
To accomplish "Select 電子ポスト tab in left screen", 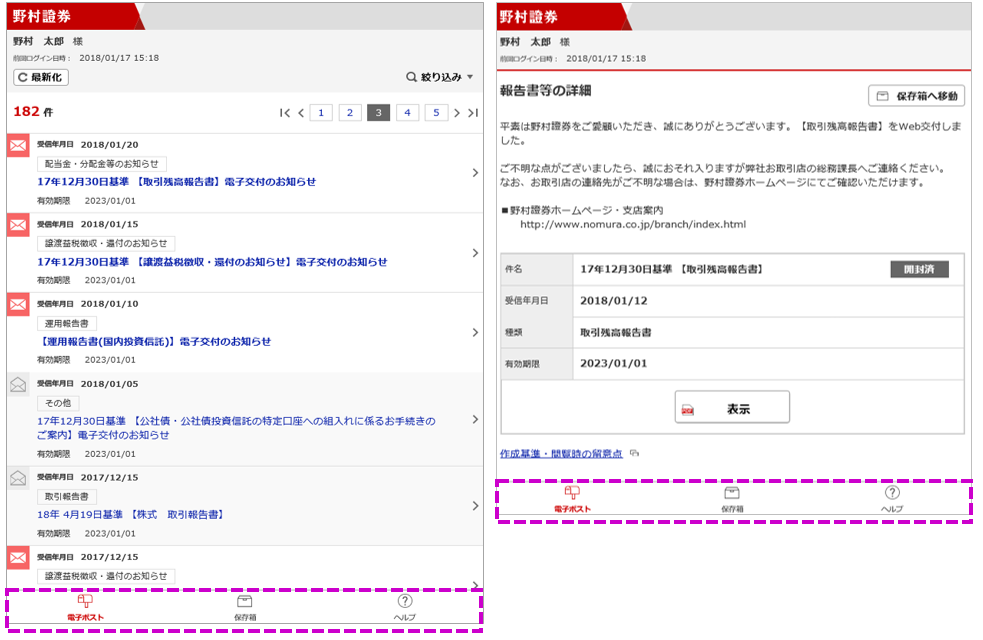I will click(x=85, y=607).
